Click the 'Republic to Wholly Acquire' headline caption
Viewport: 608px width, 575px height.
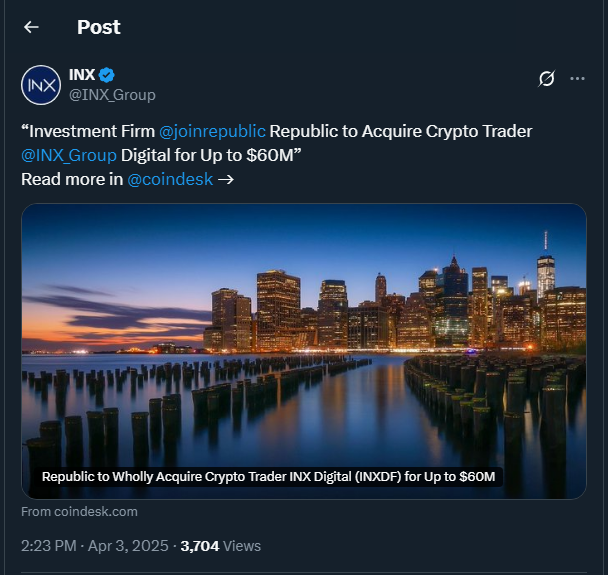(268, 477)
